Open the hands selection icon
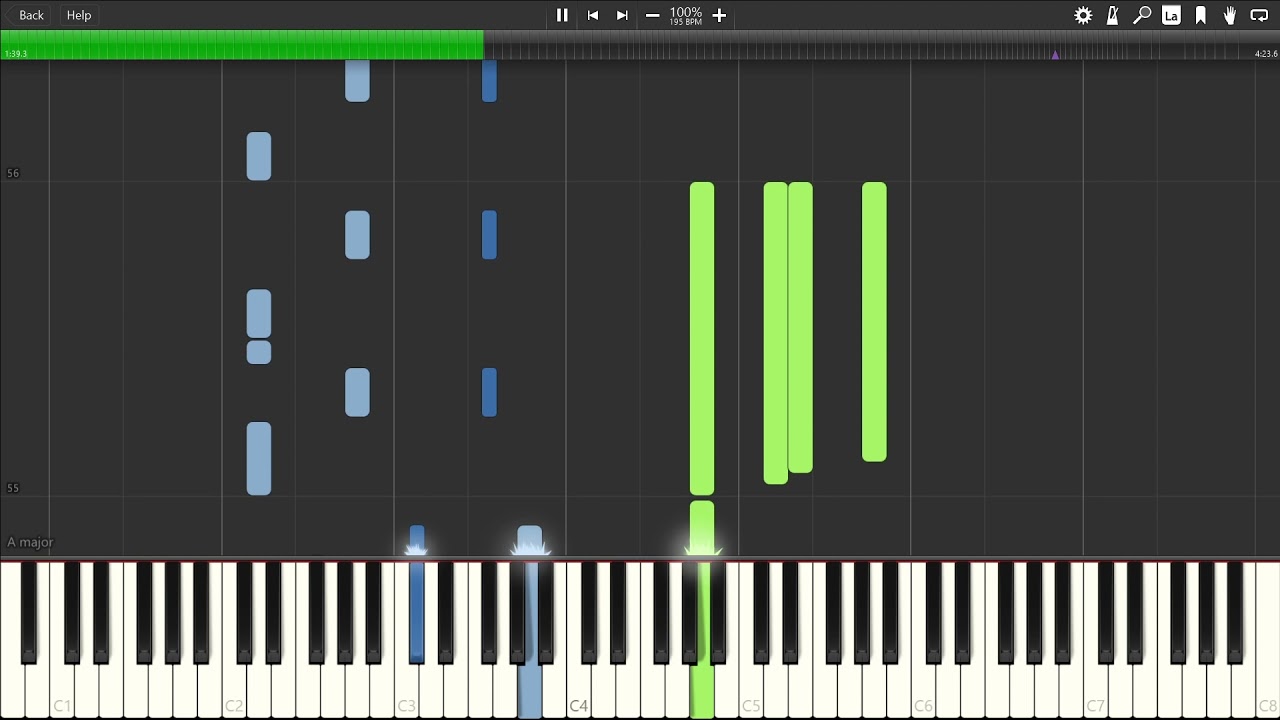 [x=1230, y=15]
